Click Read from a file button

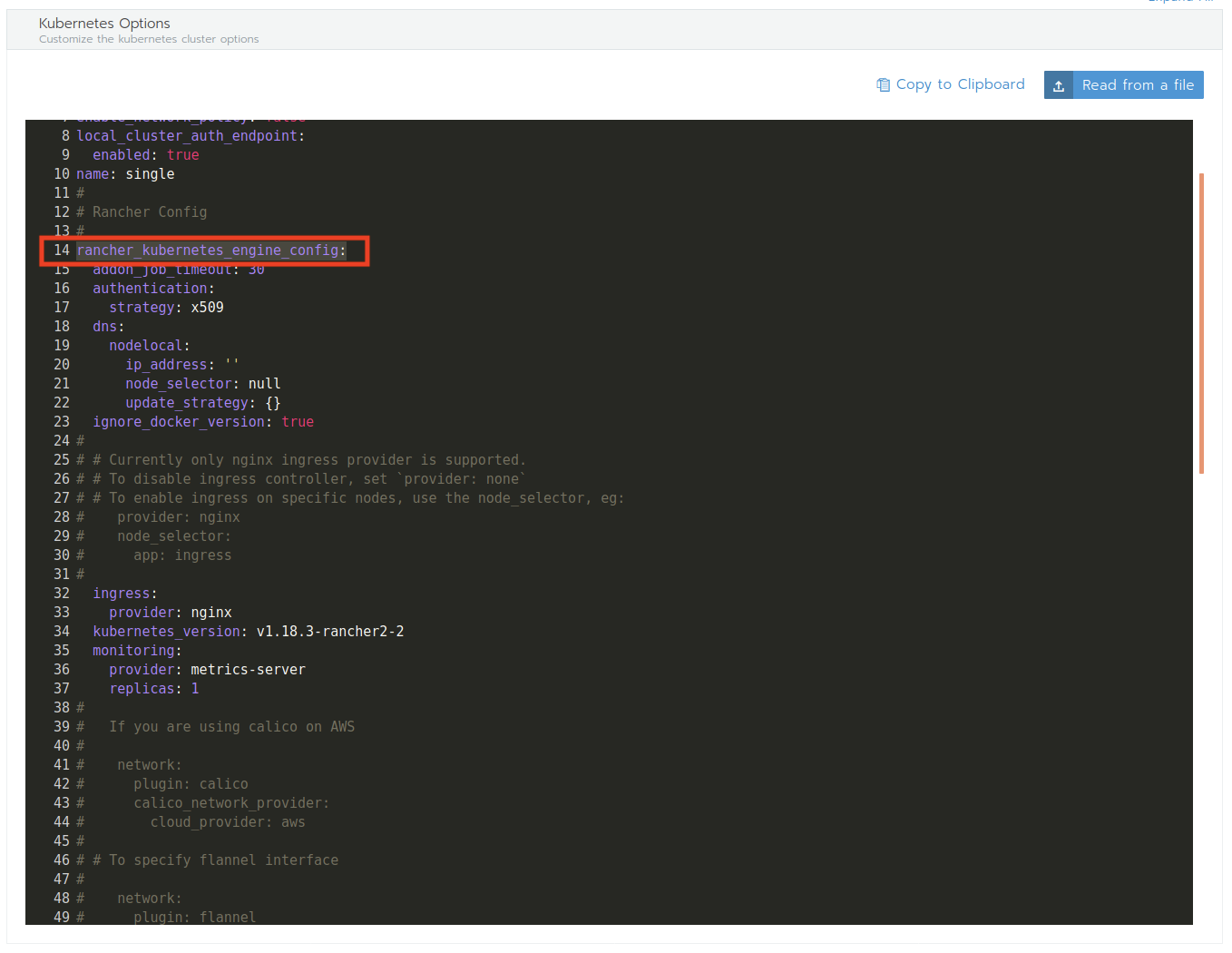tap(1123, 84)
